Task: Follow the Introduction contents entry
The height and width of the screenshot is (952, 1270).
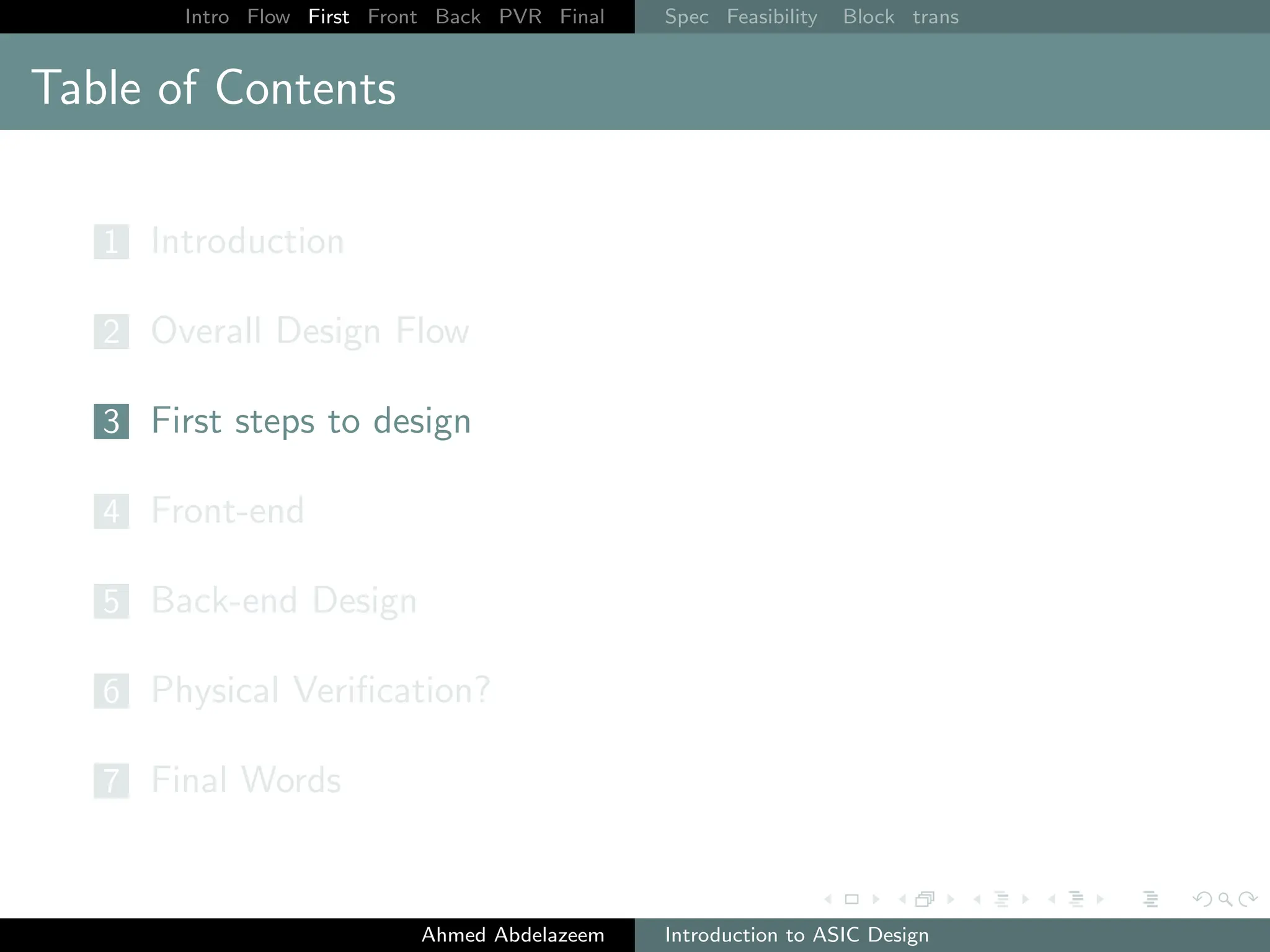Action: [248, 241]
